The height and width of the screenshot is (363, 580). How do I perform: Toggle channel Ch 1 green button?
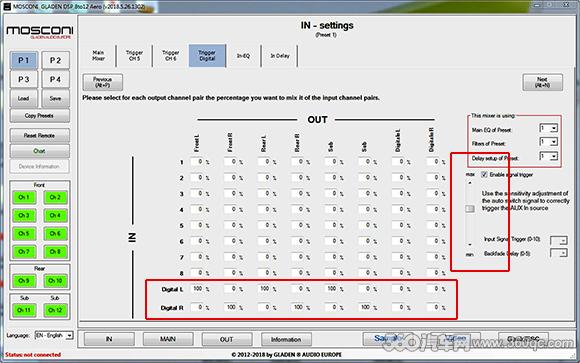(x=24, y=197)
